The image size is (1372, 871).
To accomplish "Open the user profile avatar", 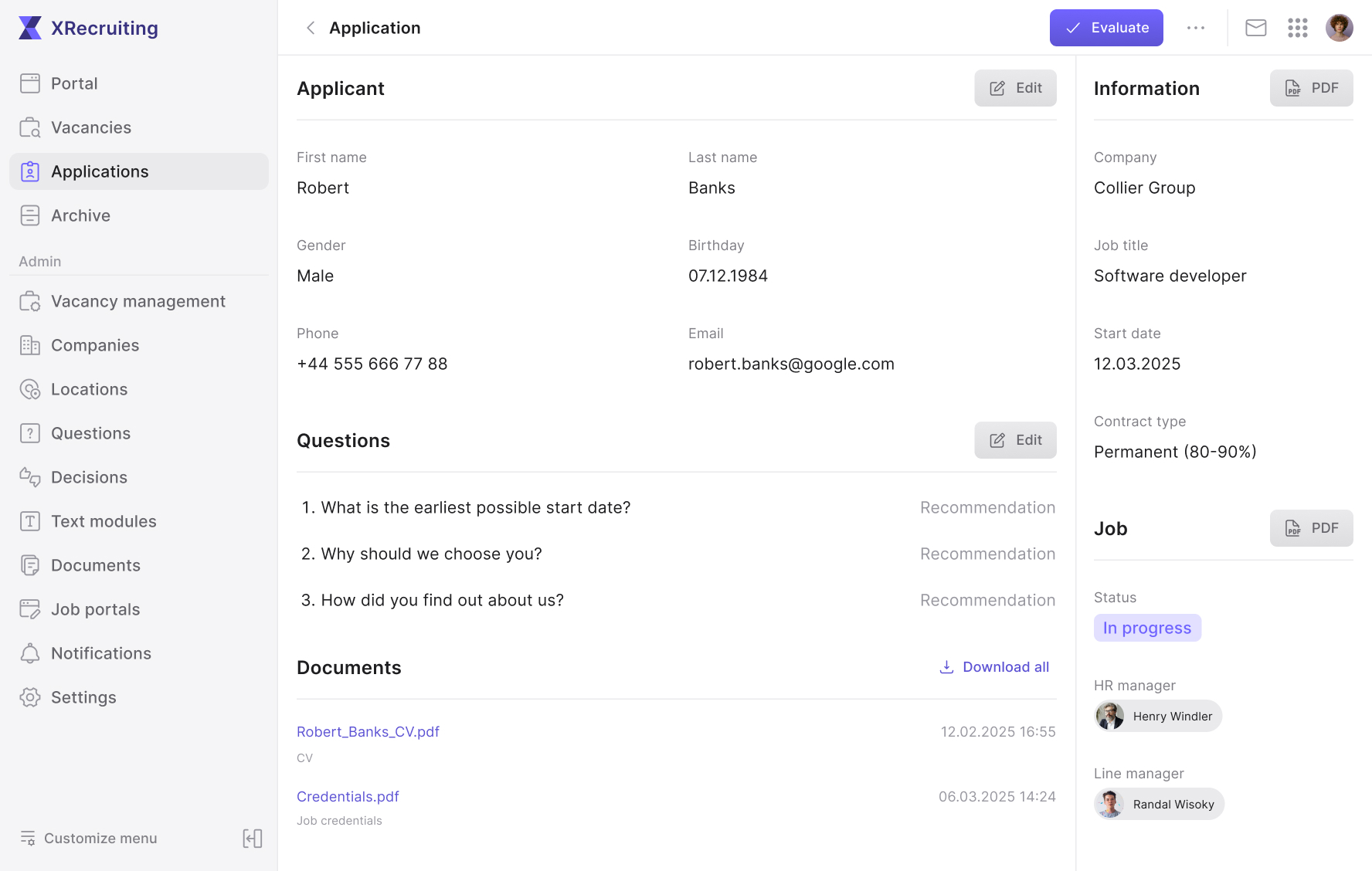I will tap(1340, 28).
